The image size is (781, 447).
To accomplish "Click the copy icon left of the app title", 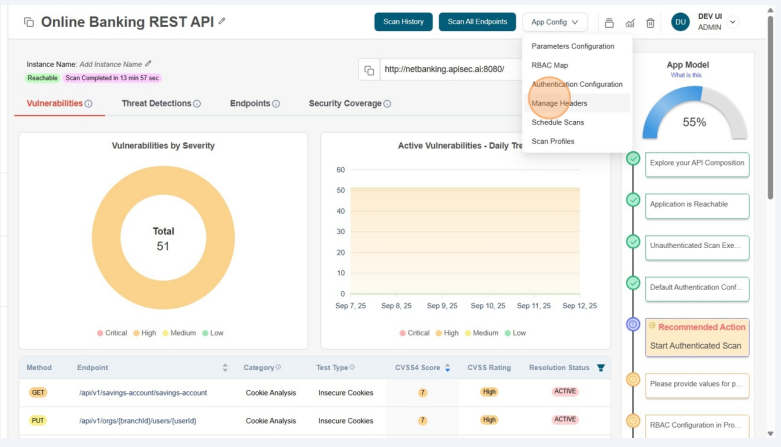I will coord(28,22).
